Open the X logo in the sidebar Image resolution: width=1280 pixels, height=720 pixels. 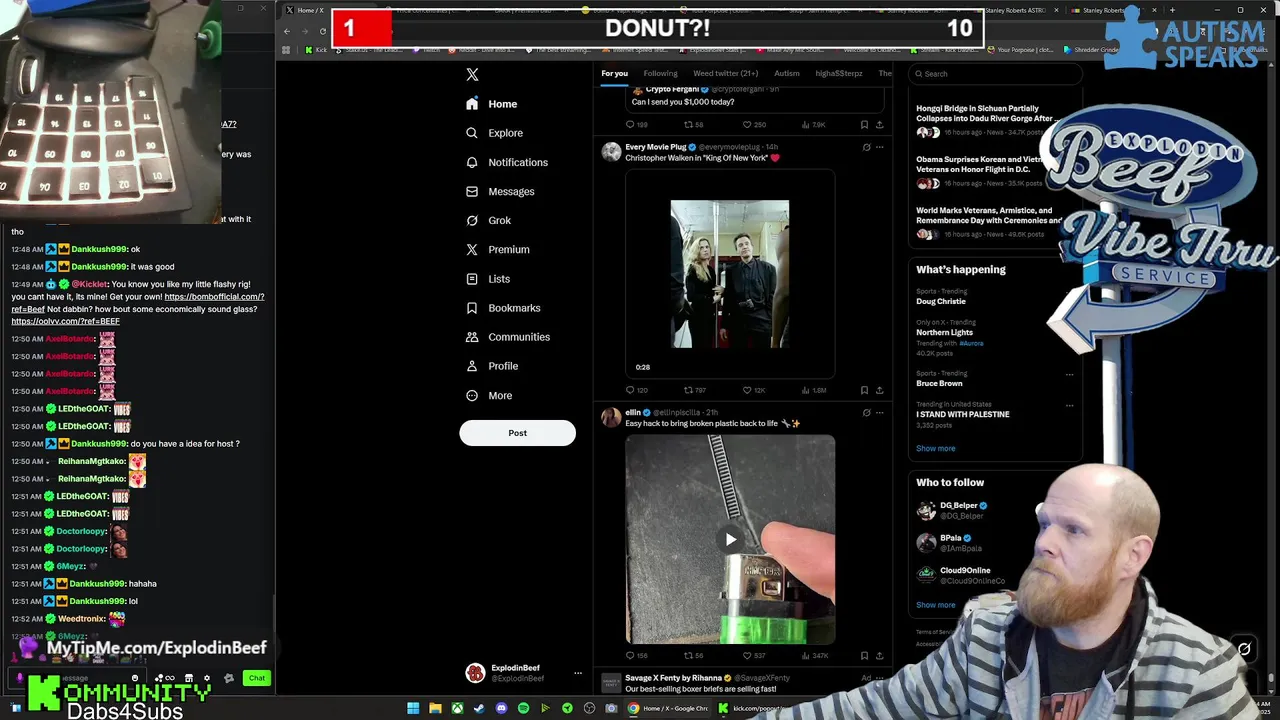click(x=472, y=74)
